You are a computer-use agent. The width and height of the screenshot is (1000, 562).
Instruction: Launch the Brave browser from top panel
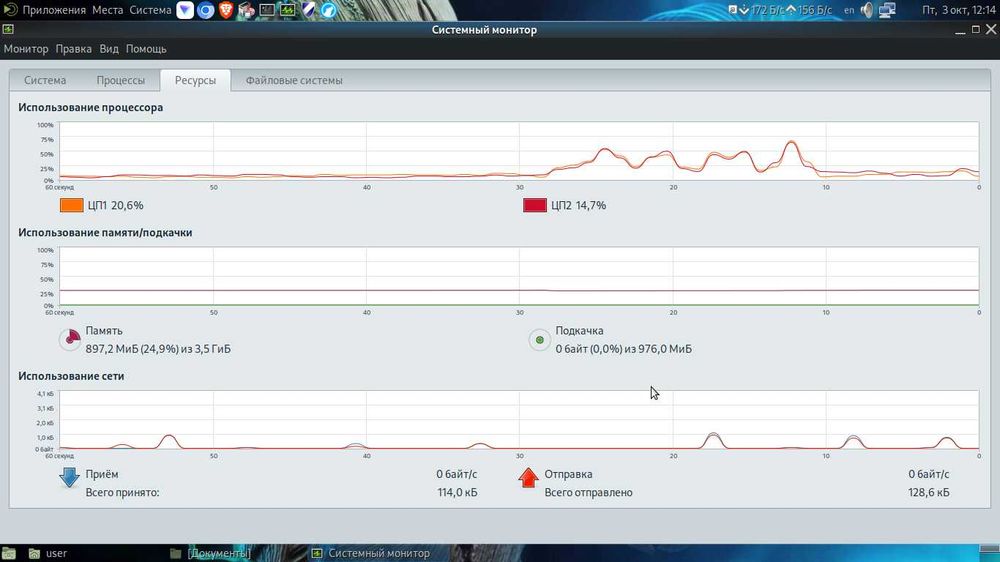pos(226,10)
